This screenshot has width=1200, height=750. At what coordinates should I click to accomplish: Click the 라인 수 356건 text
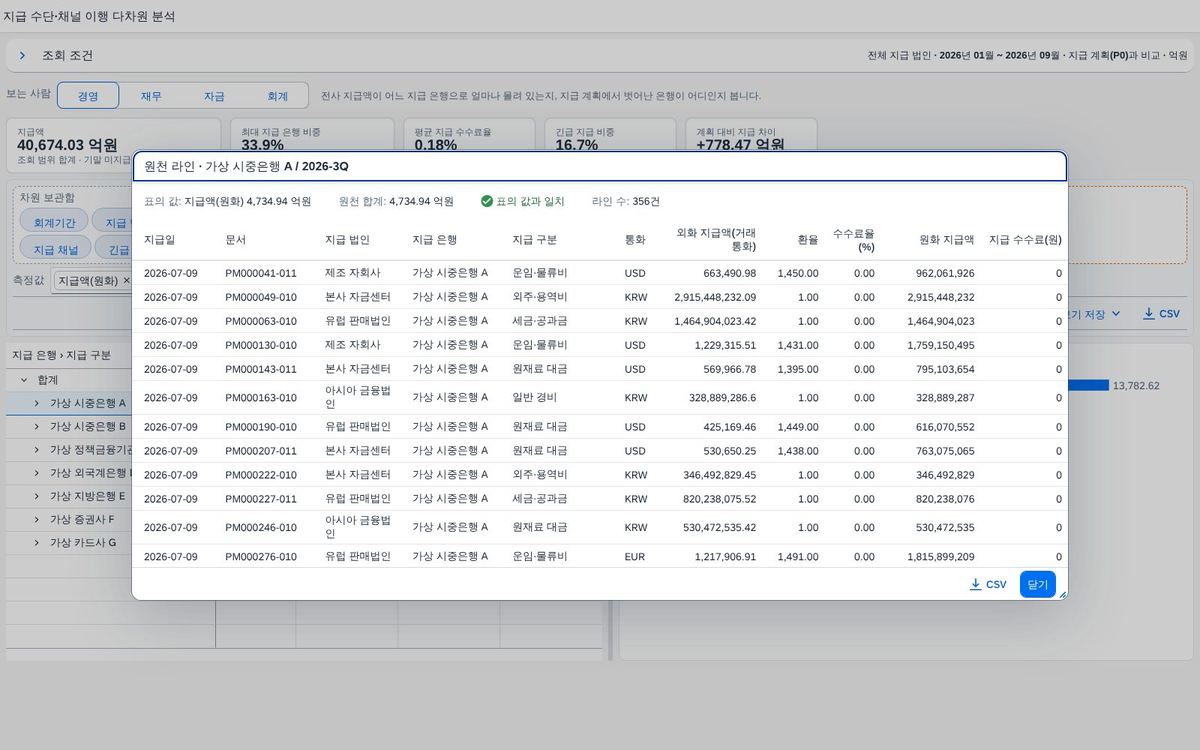[x=626, y=201]
